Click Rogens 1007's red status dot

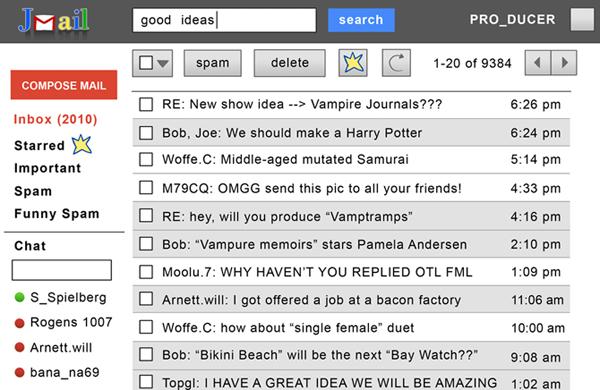20,323
